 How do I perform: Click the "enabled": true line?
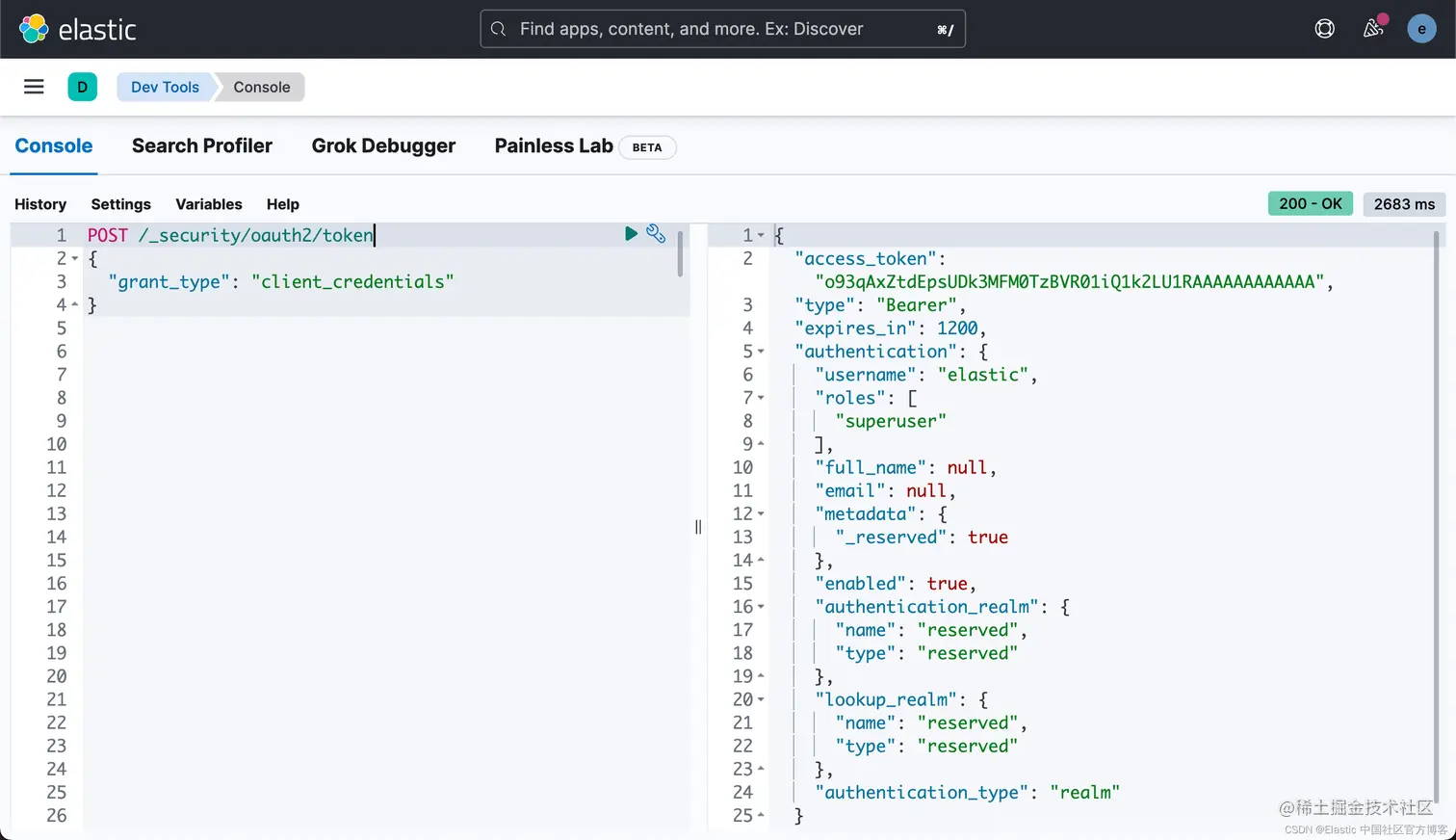(x=896, y=584)
